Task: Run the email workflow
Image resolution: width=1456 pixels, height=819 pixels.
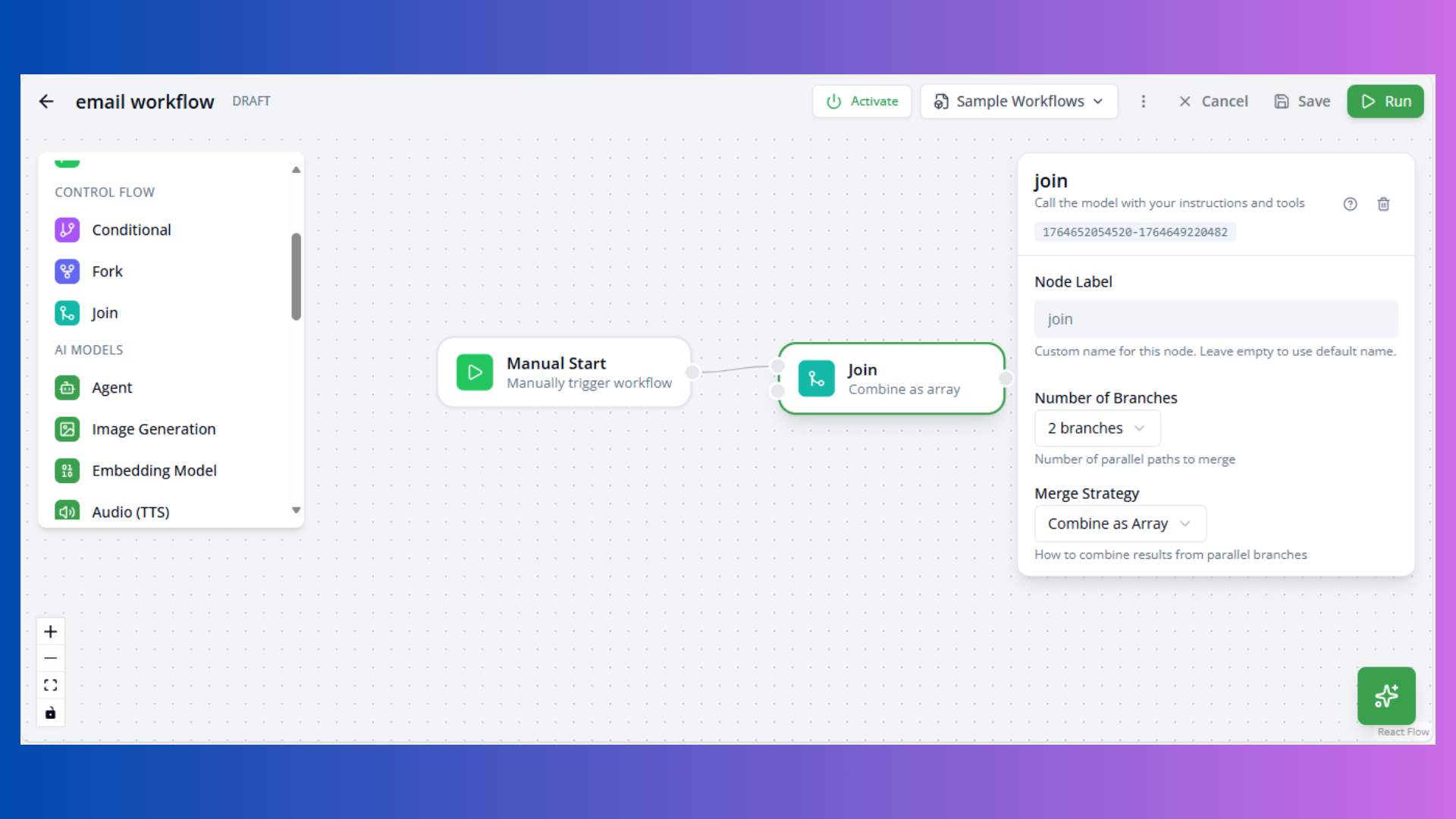Action: point(1385,101)
